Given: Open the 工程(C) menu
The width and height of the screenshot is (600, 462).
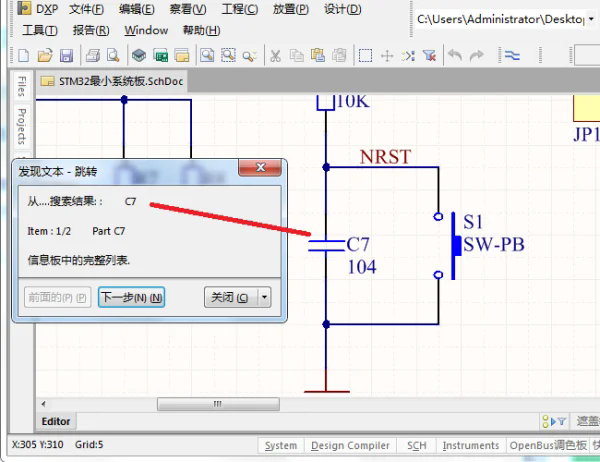Looking at the screenshot, I should [240, 9].
